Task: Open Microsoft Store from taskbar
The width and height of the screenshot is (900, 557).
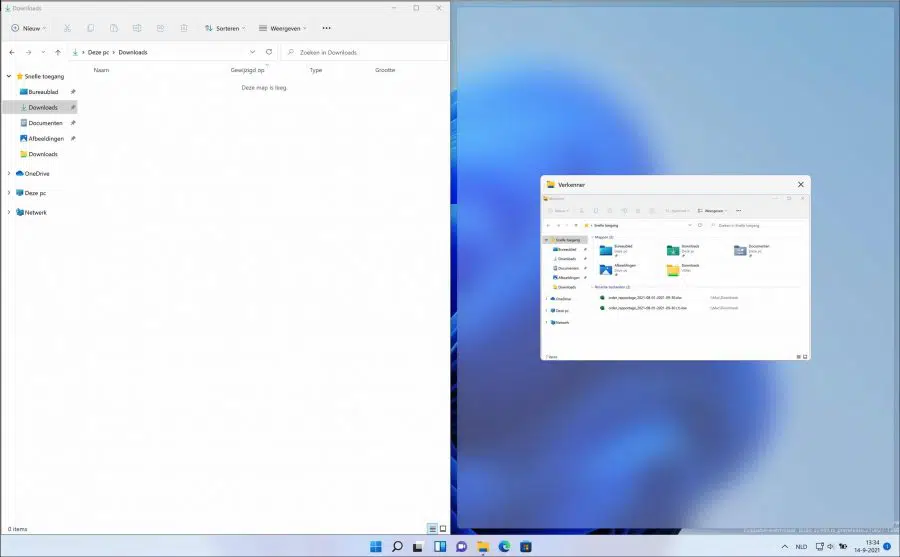Action: point(526,546)
